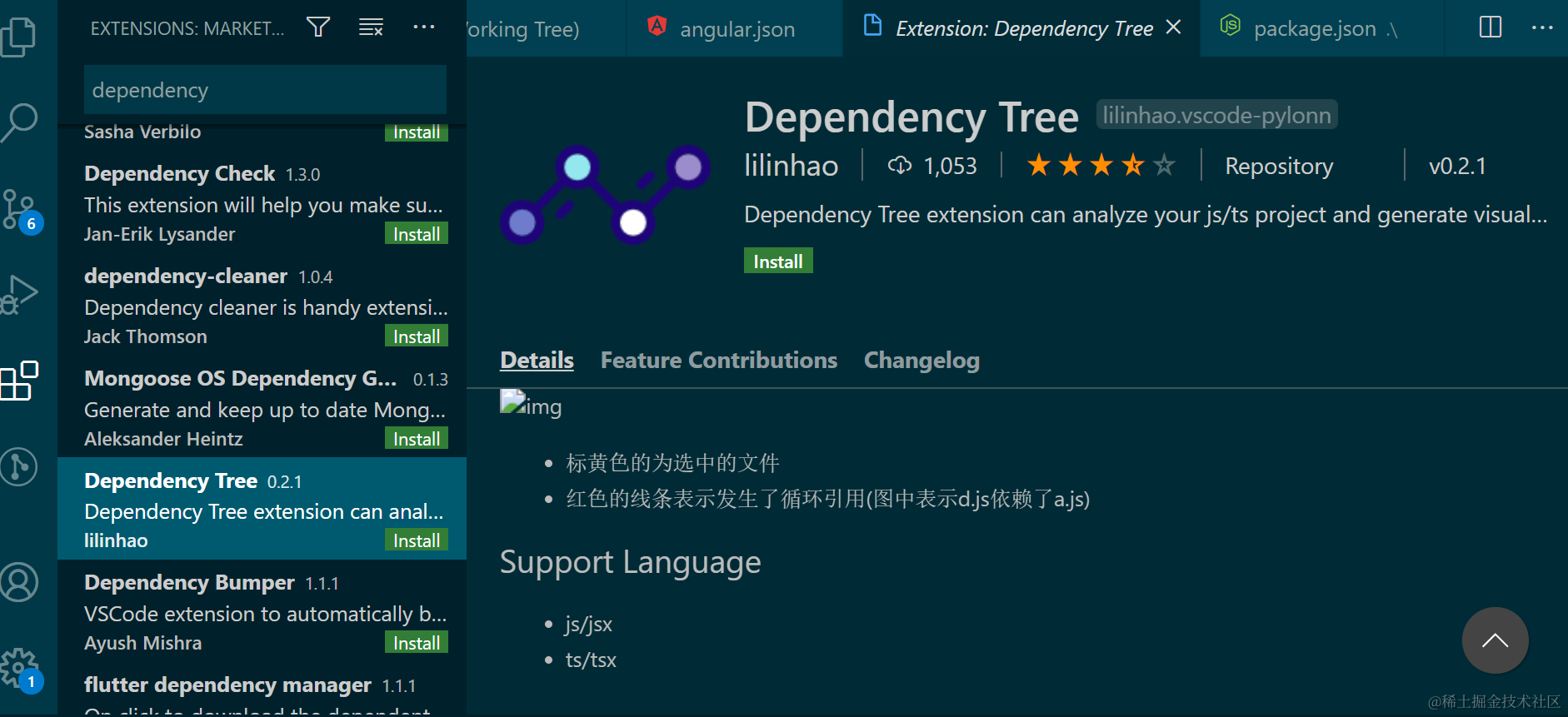Clear extensions search results icon

371,27
